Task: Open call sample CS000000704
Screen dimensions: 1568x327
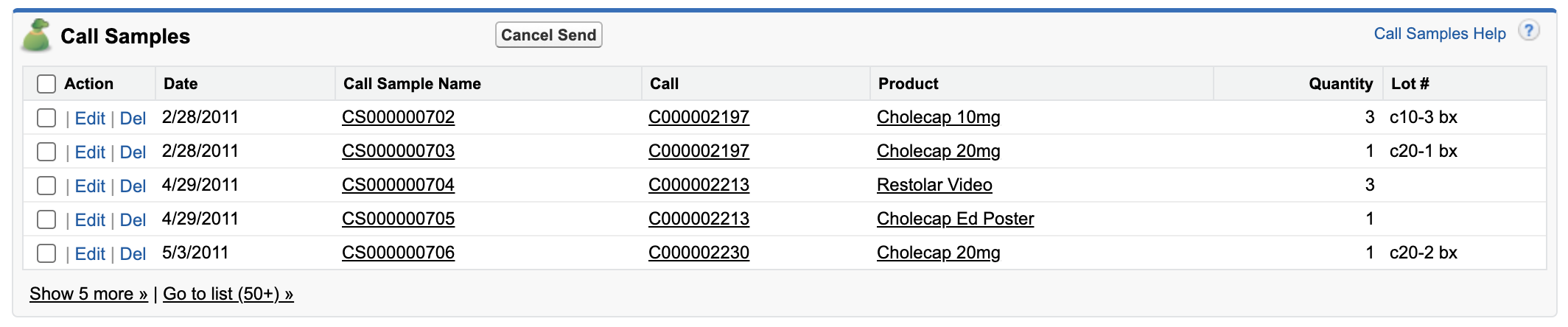Action: pos(398,185)
